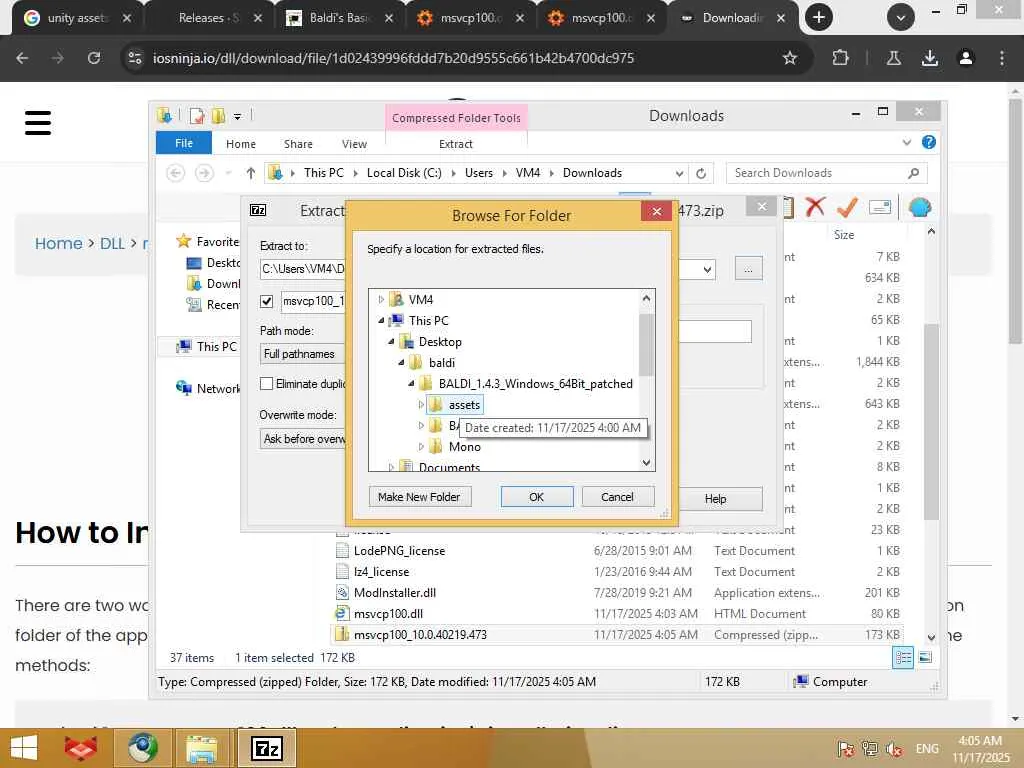Image resolution: width=1024 pixels, height=768 pixels.
Task: Click the red fox app taskbar icon
Action: click(x=81, y=748)
